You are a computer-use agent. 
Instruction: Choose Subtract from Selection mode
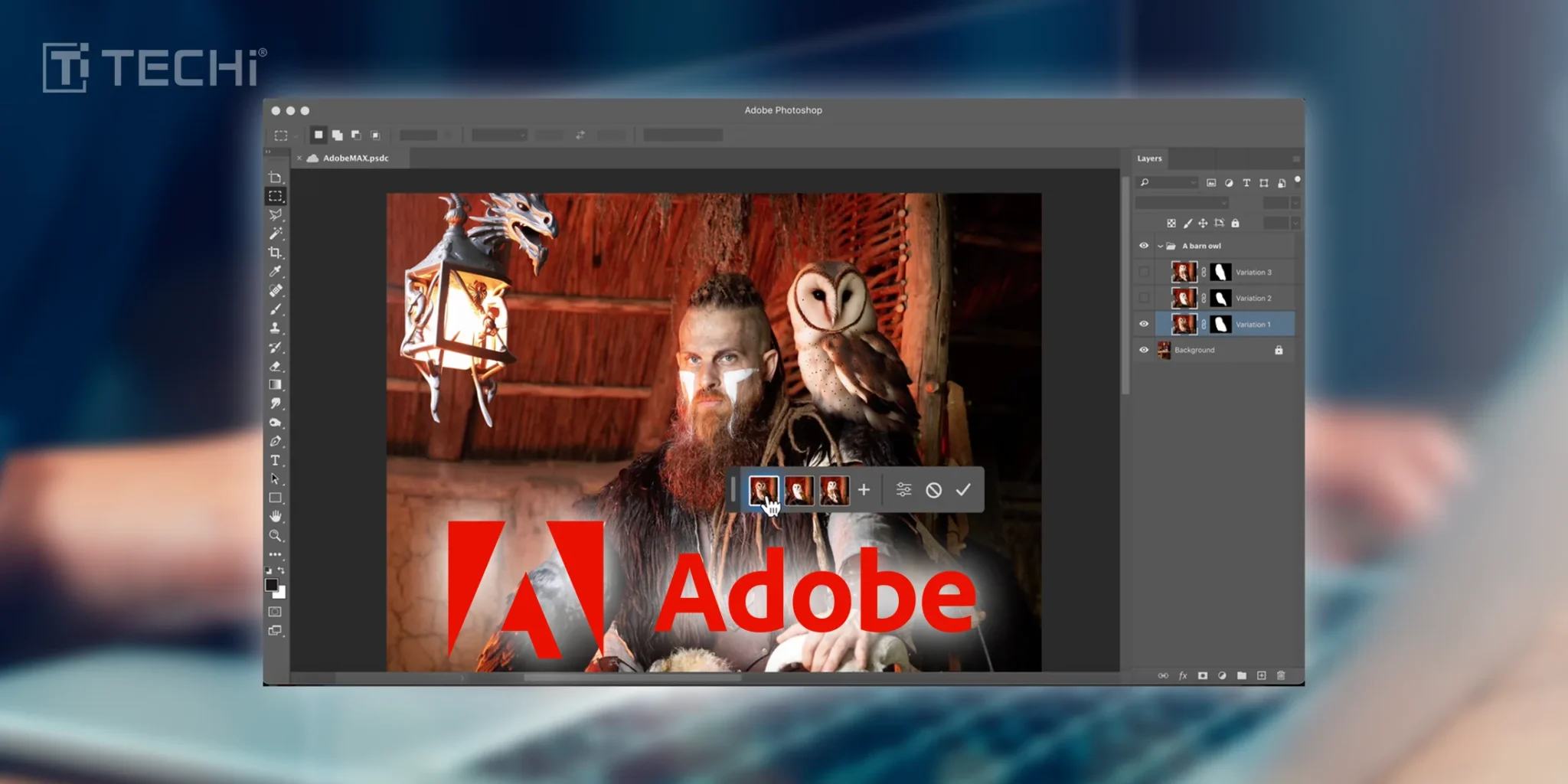(x=356, y=135)
